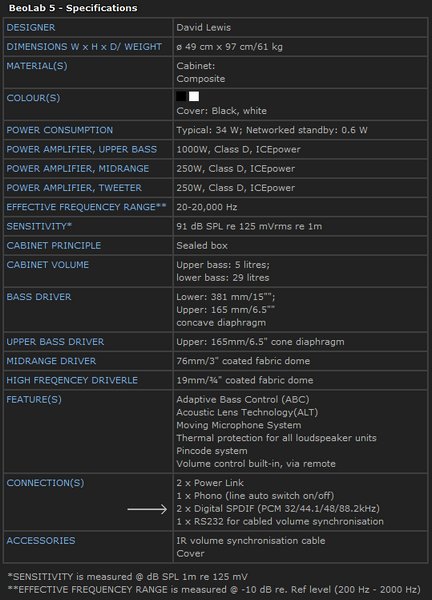Click the black colour swatch

pos(181,96)
